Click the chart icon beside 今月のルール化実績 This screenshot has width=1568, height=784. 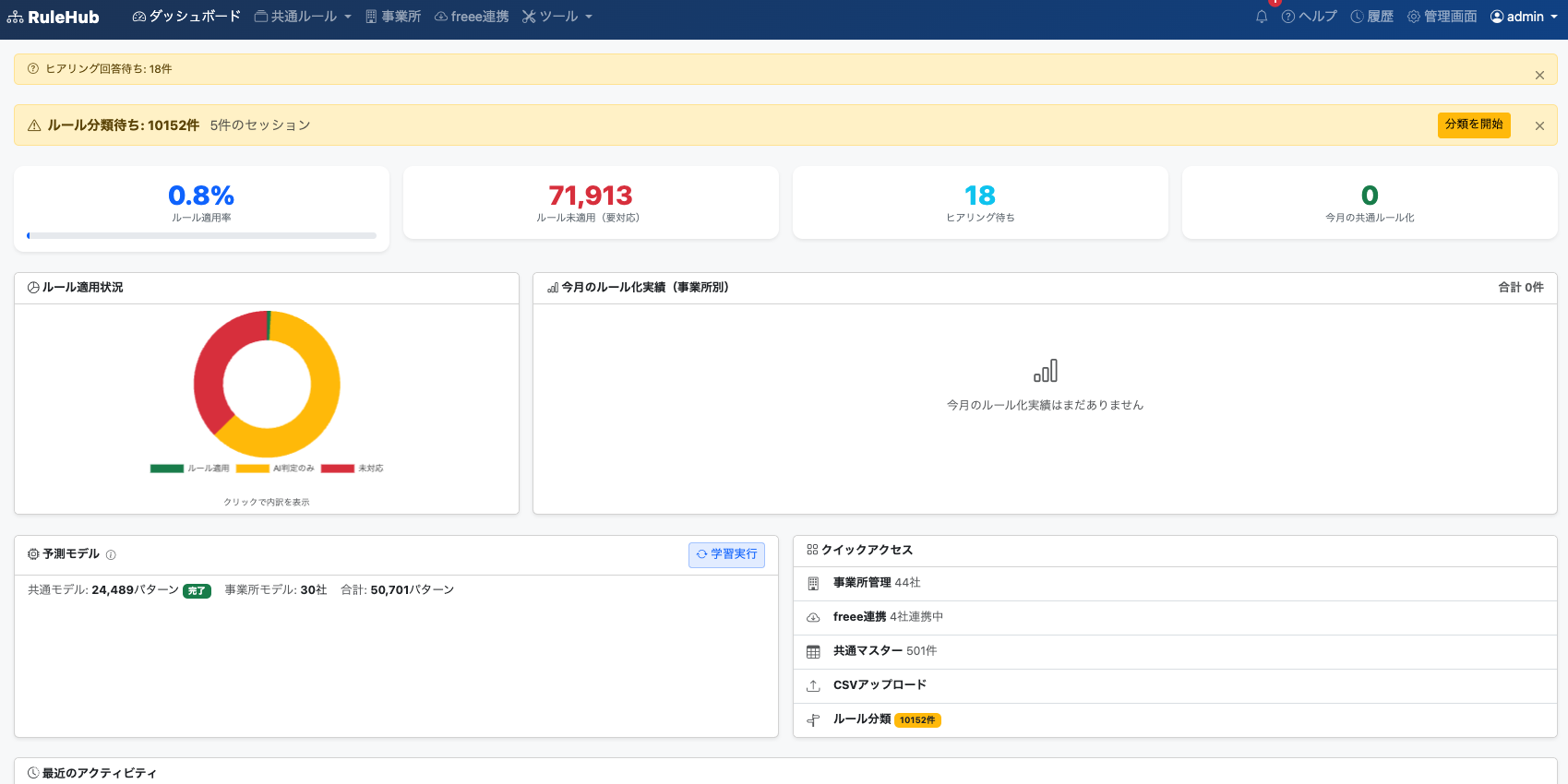553,288
